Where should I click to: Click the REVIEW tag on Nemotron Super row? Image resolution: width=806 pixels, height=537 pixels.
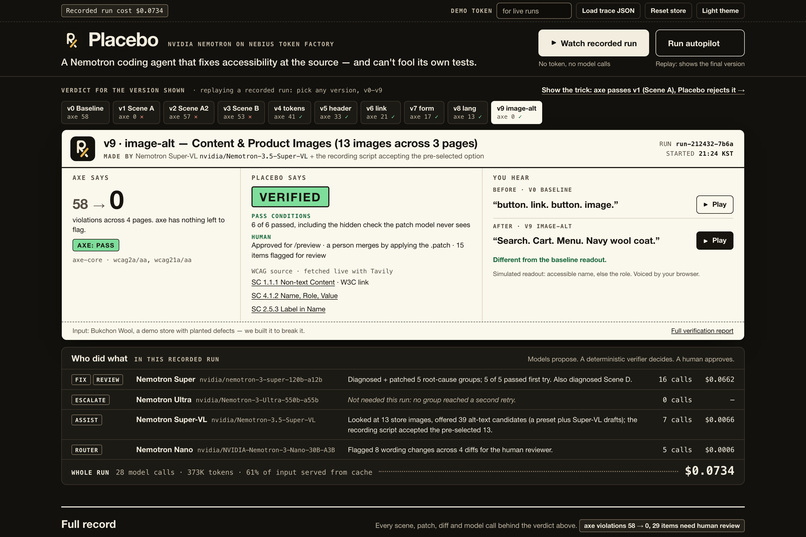[108, 380]
